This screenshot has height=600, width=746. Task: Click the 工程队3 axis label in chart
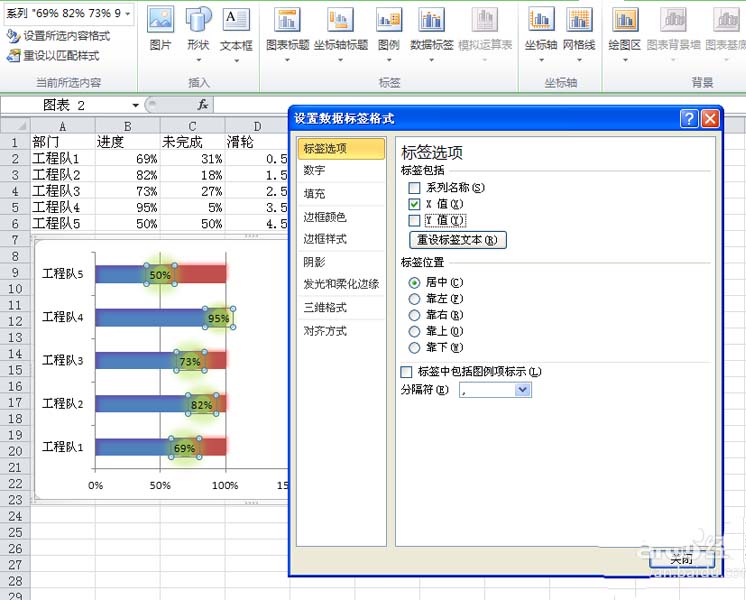point(63,360)
